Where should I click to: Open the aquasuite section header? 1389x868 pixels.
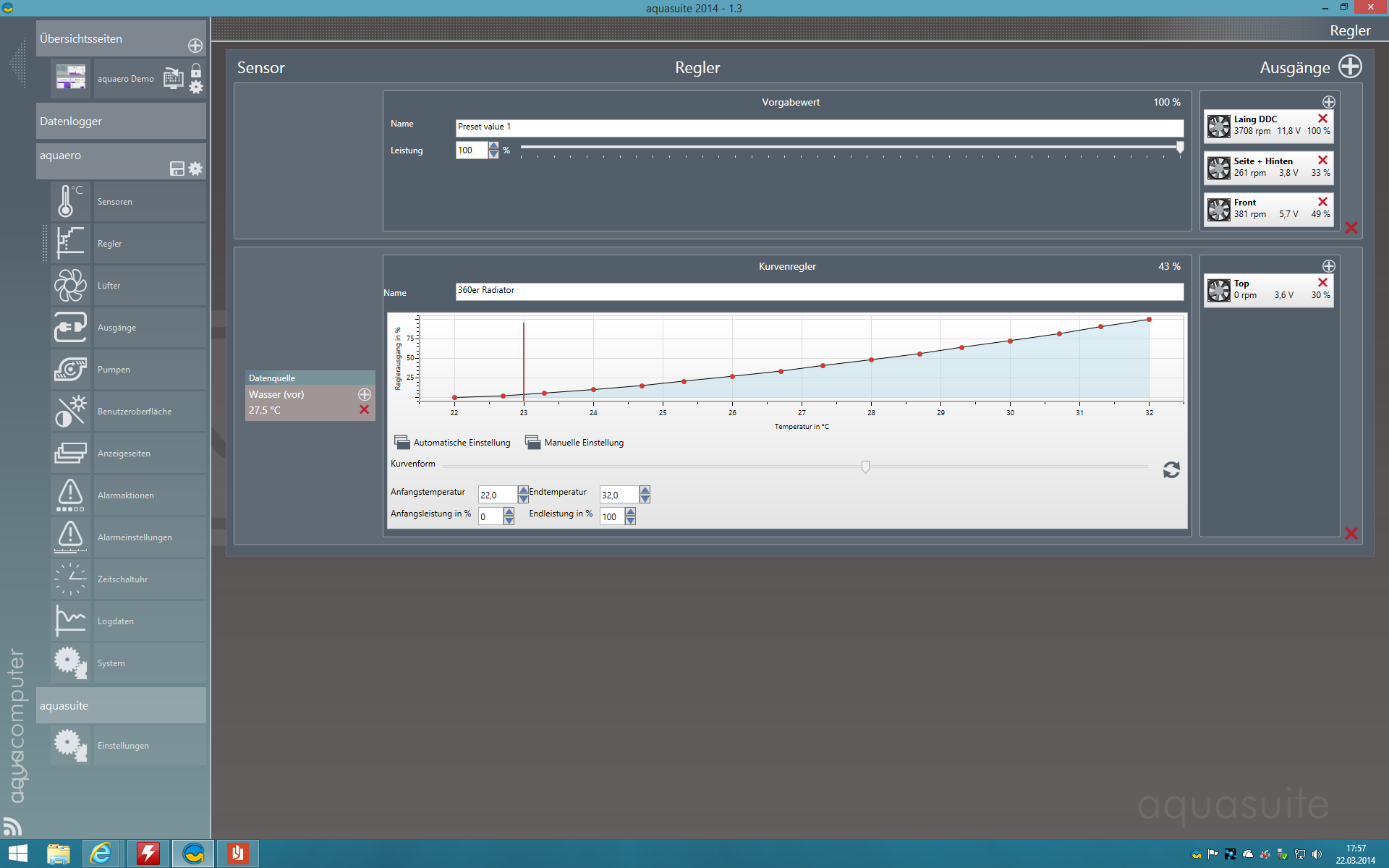[x=121, y=705]
